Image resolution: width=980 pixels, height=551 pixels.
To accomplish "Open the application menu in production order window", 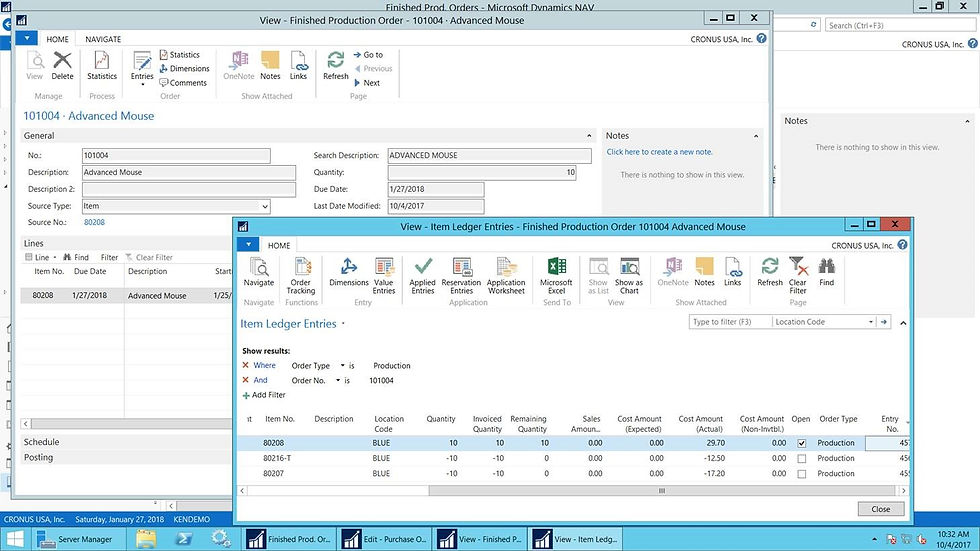I will click(27, 39).
